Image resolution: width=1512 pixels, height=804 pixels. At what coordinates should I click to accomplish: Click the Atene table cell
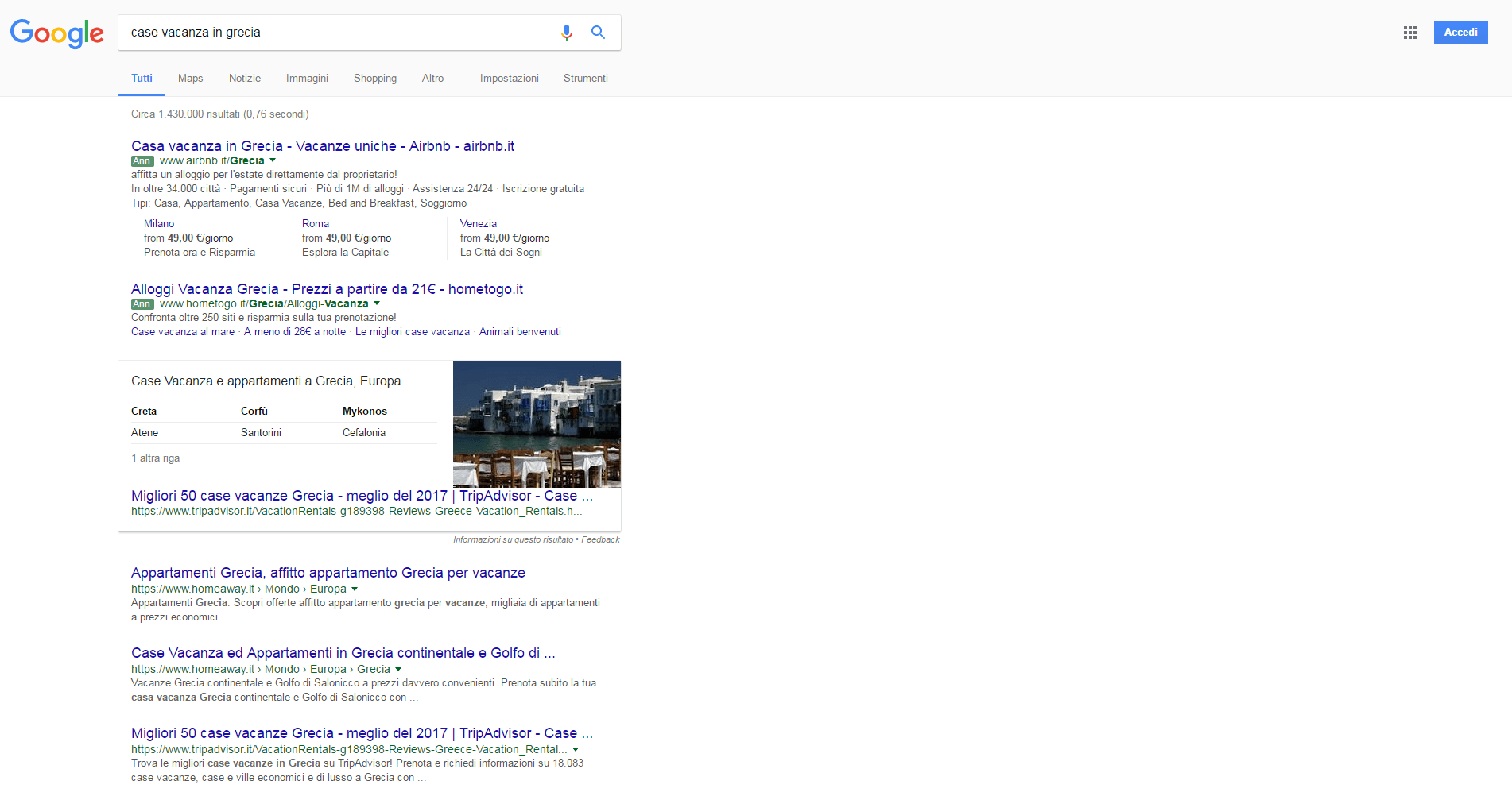(x=145, y=433)
